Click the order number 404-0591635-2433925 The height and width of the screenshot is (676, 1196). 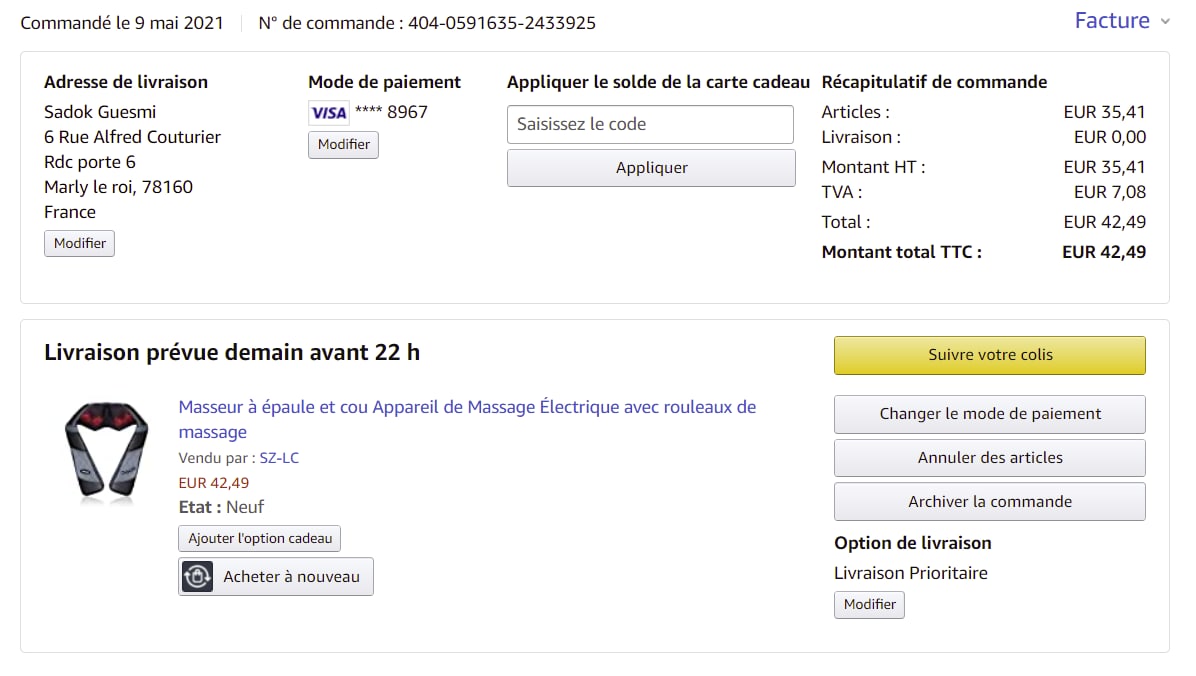point(501,23)
